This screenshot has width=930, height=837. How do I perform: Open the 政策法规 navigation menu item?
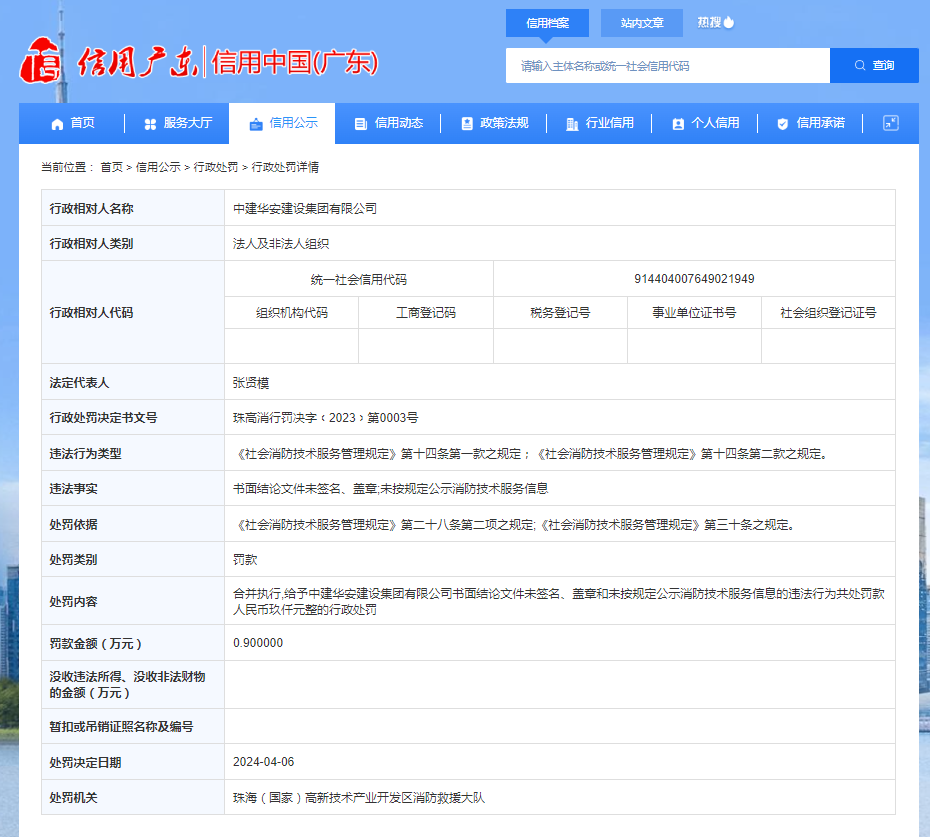pyautogui.click(x=495, y=123)
